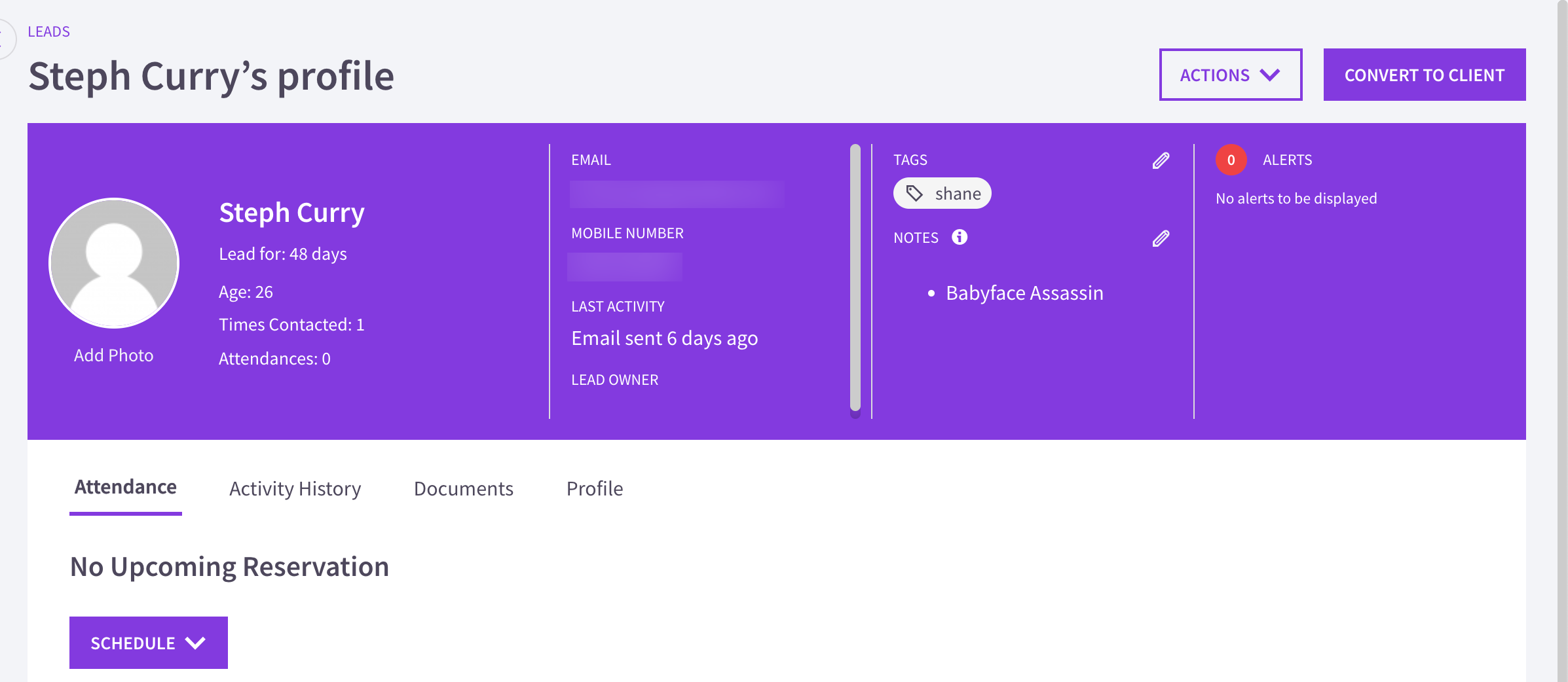Image resolution: width=1568 pixels, height=682 pixels.
Task: Select the Attendance tab
Action: coord(126,488)
